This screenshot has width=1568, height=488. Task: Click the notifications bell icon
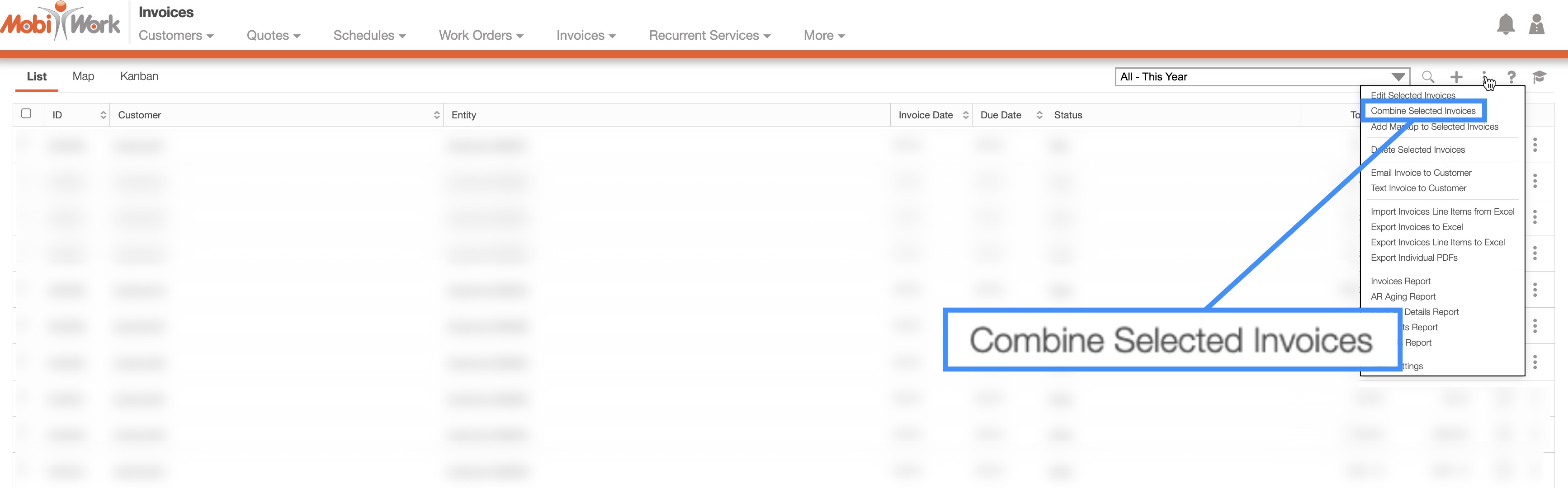tap(1505, 24)
